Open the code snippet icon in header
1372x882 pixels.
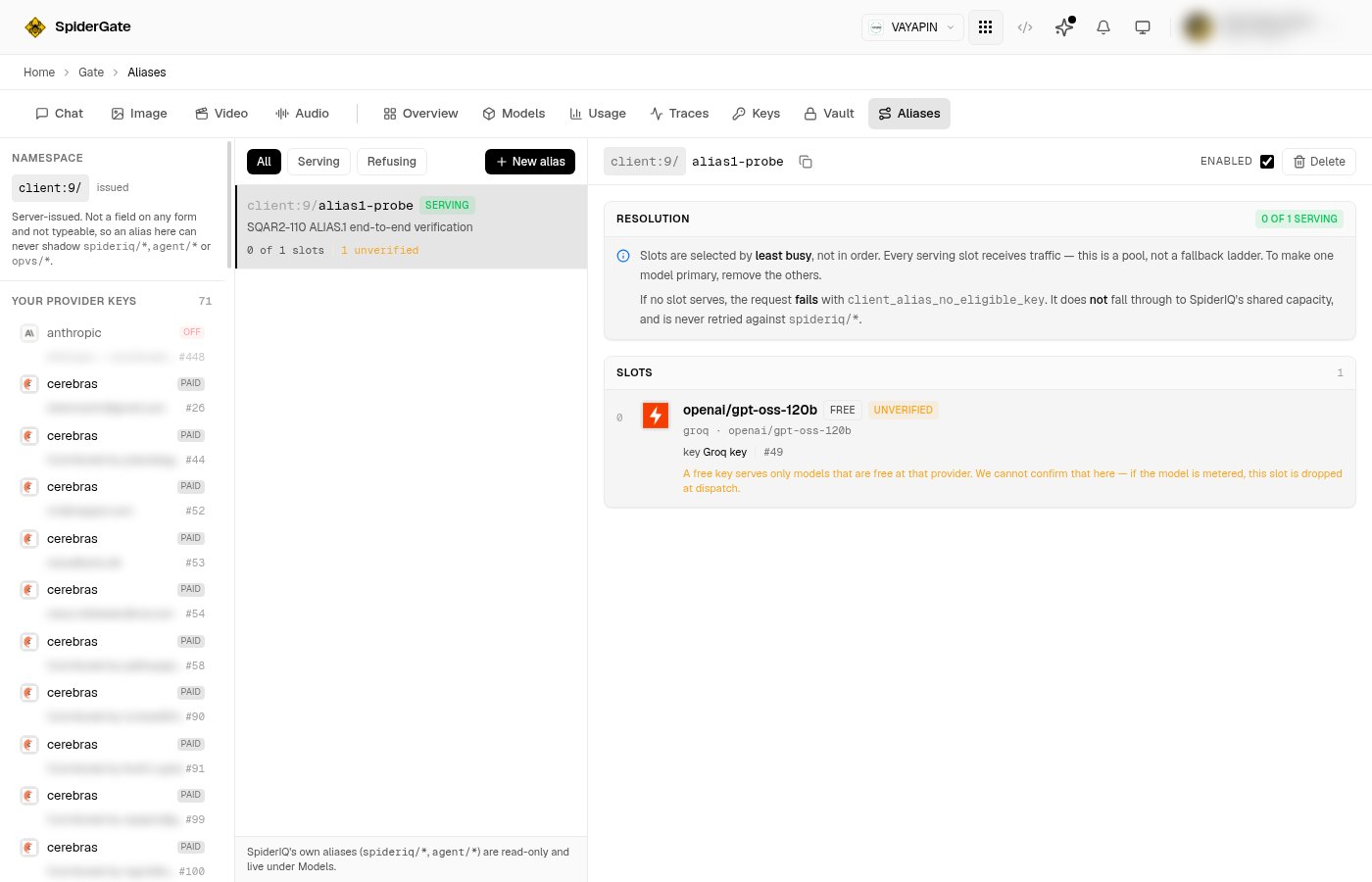[x=1025, y=27]
